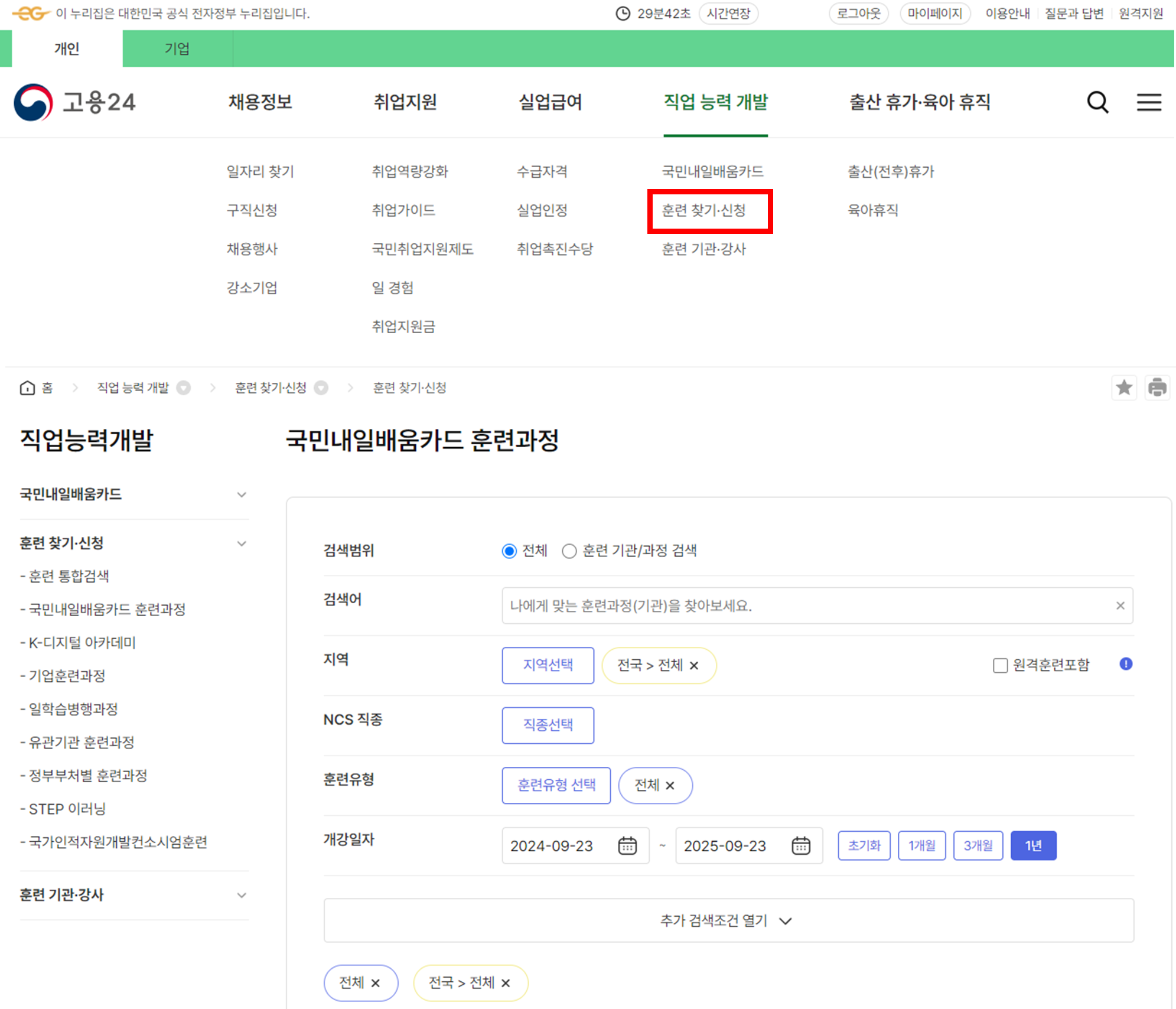Open the hamburger full menu icon

tap(1149, 102)
